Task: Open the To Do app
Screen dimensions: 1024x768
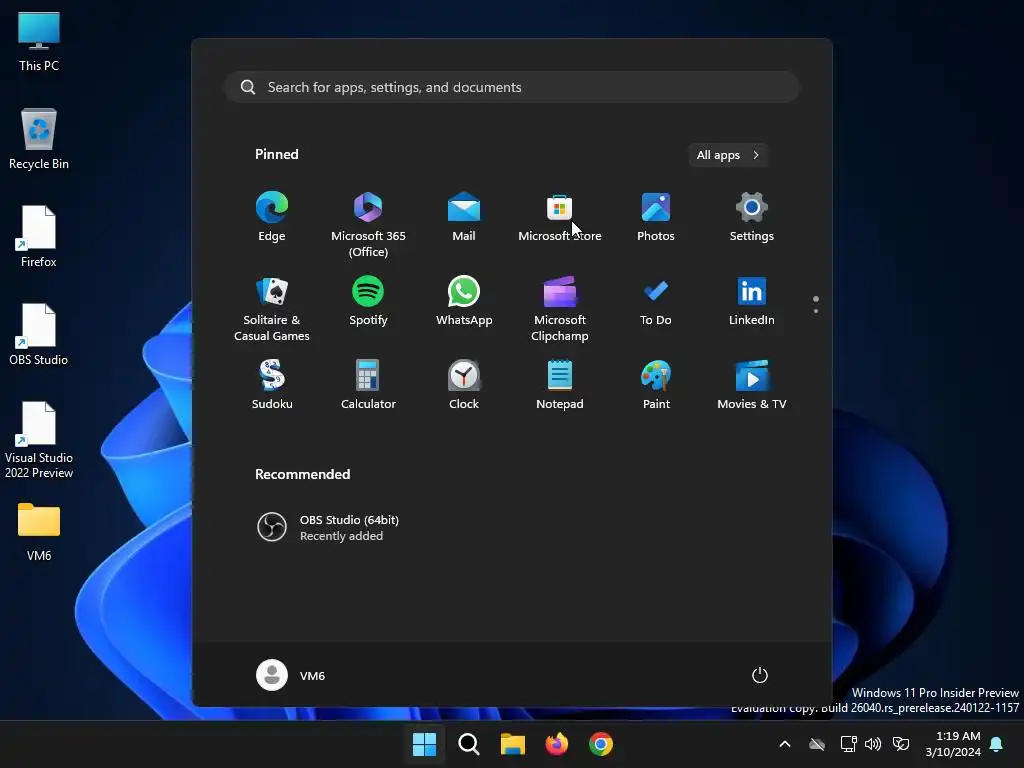Action: [656, 301]
